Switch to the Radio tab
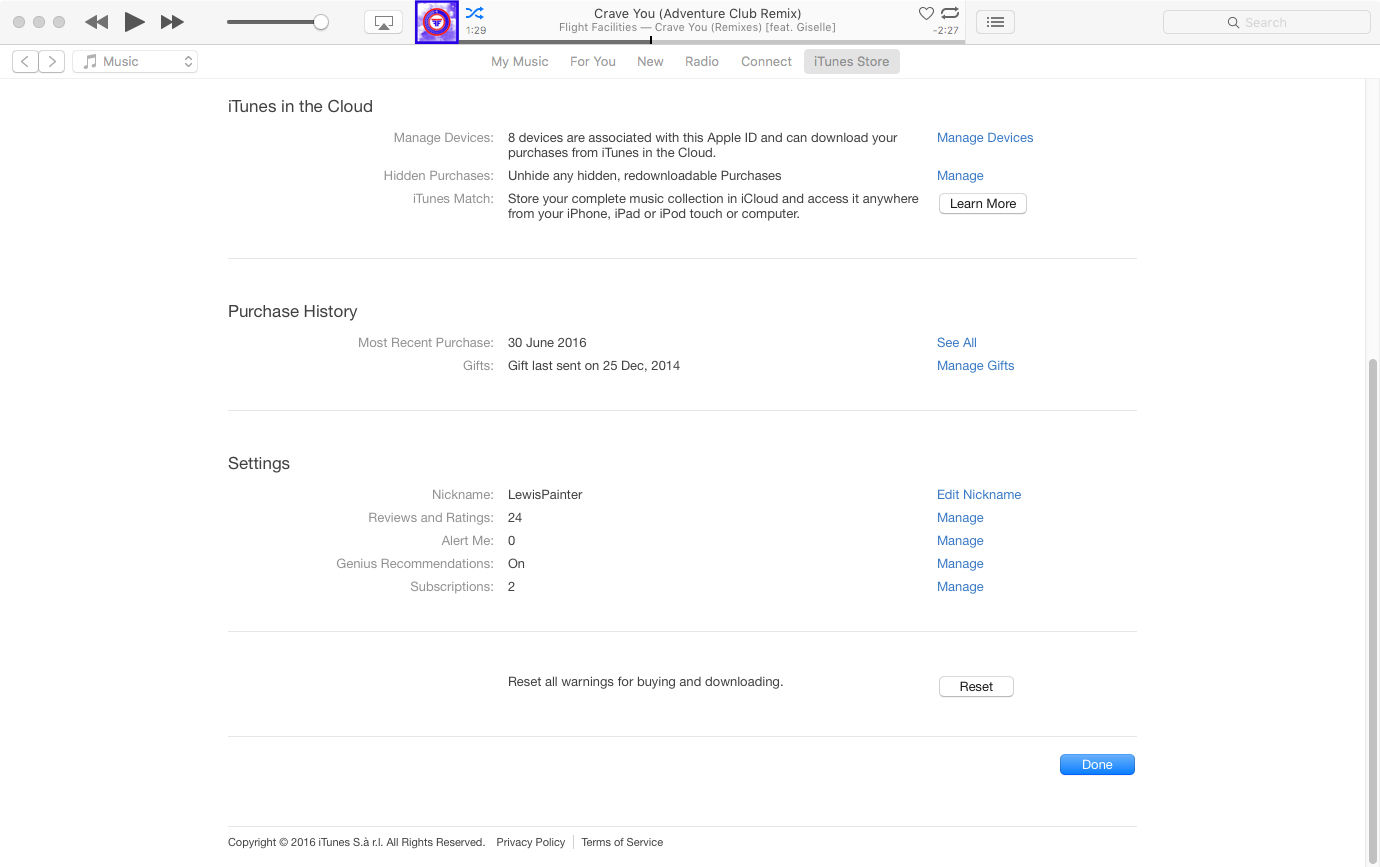This screenshot has height=867, width=1380. (702, 62)
